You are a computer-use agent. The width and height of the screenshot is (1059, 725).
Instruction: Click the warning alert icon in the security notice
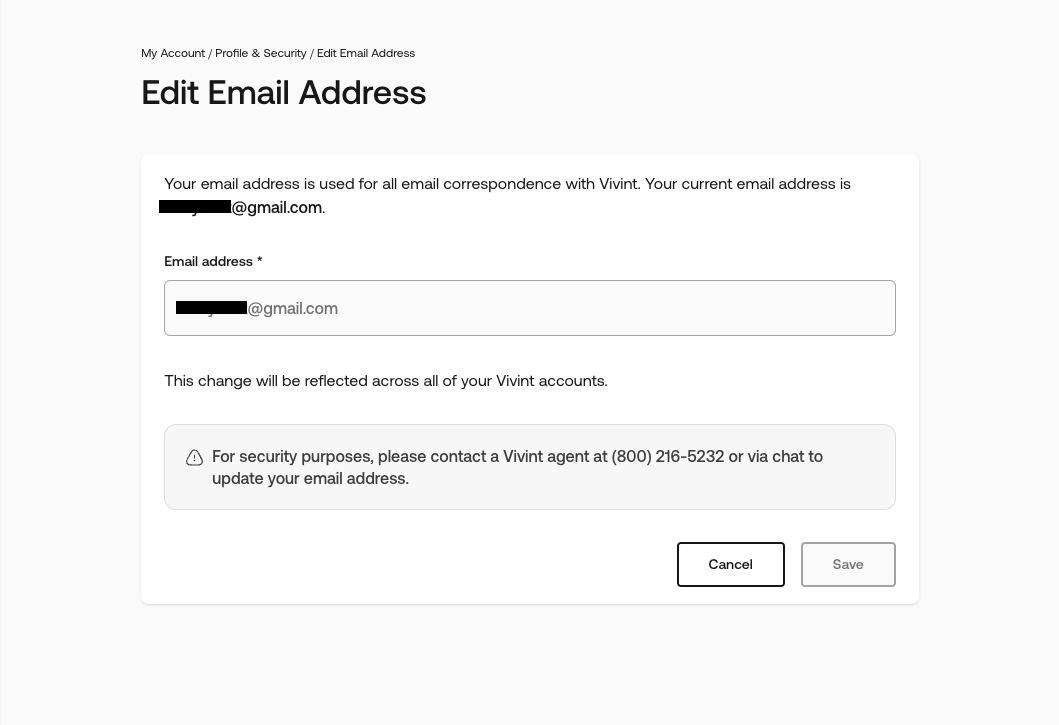pos(194,457)
